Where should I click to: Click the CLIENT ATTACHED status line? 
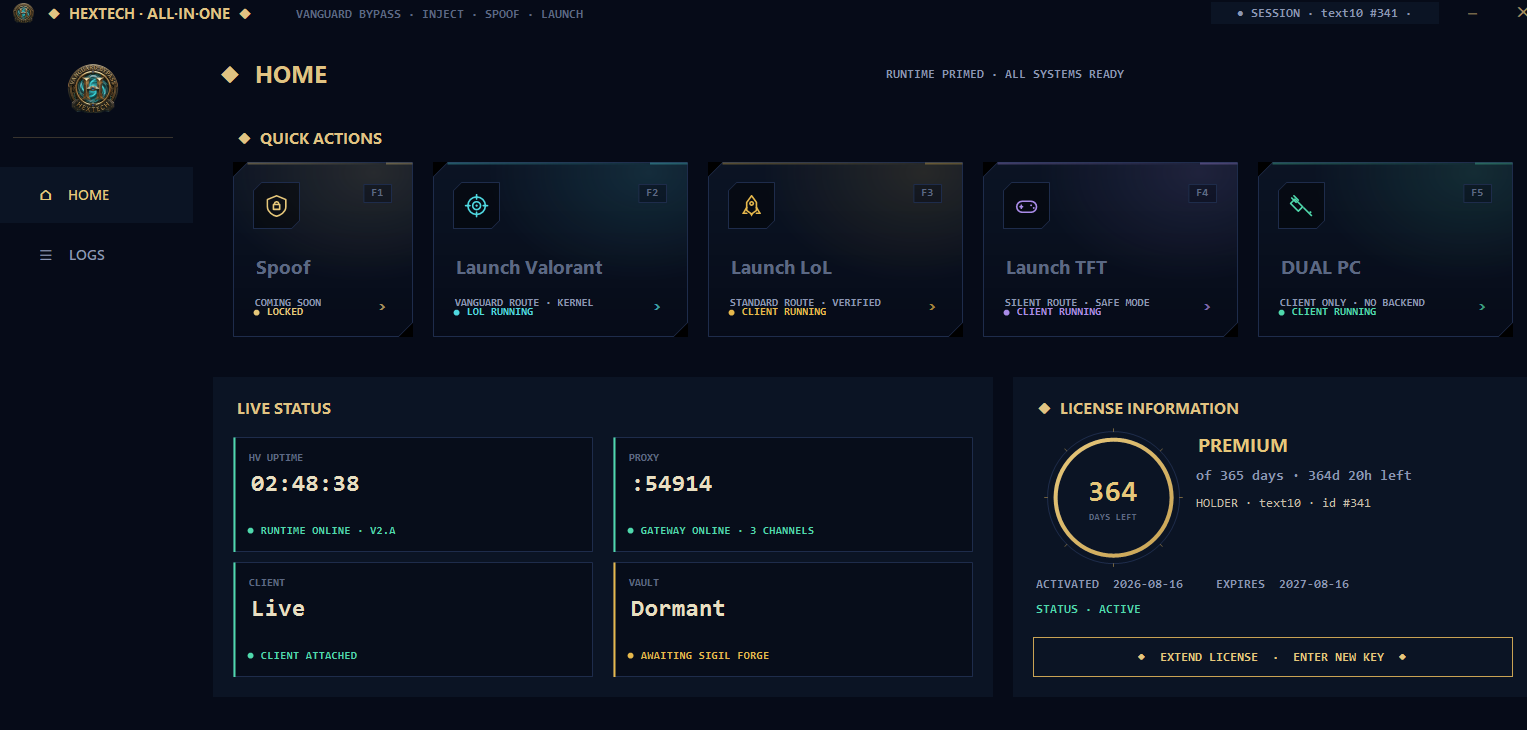[303, 656]
